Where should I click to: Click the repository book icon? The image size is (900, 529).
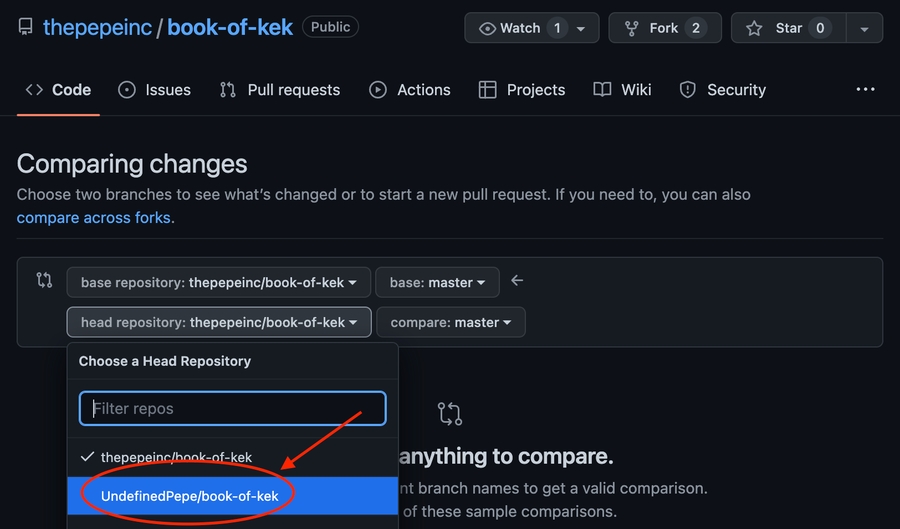pyautogui.click(x=26, y=27)
